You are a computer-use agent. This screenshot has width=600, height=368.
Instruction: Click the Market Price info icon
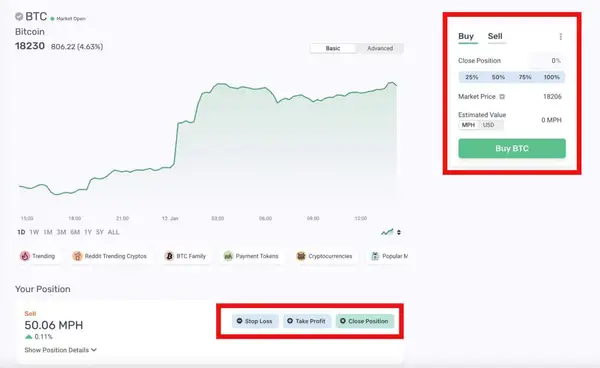point(502,97)
